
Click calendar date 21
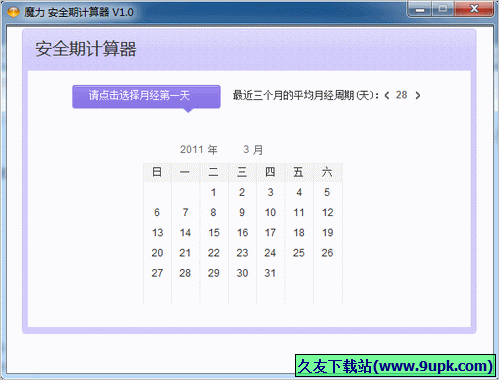click(x=185, y=253)
